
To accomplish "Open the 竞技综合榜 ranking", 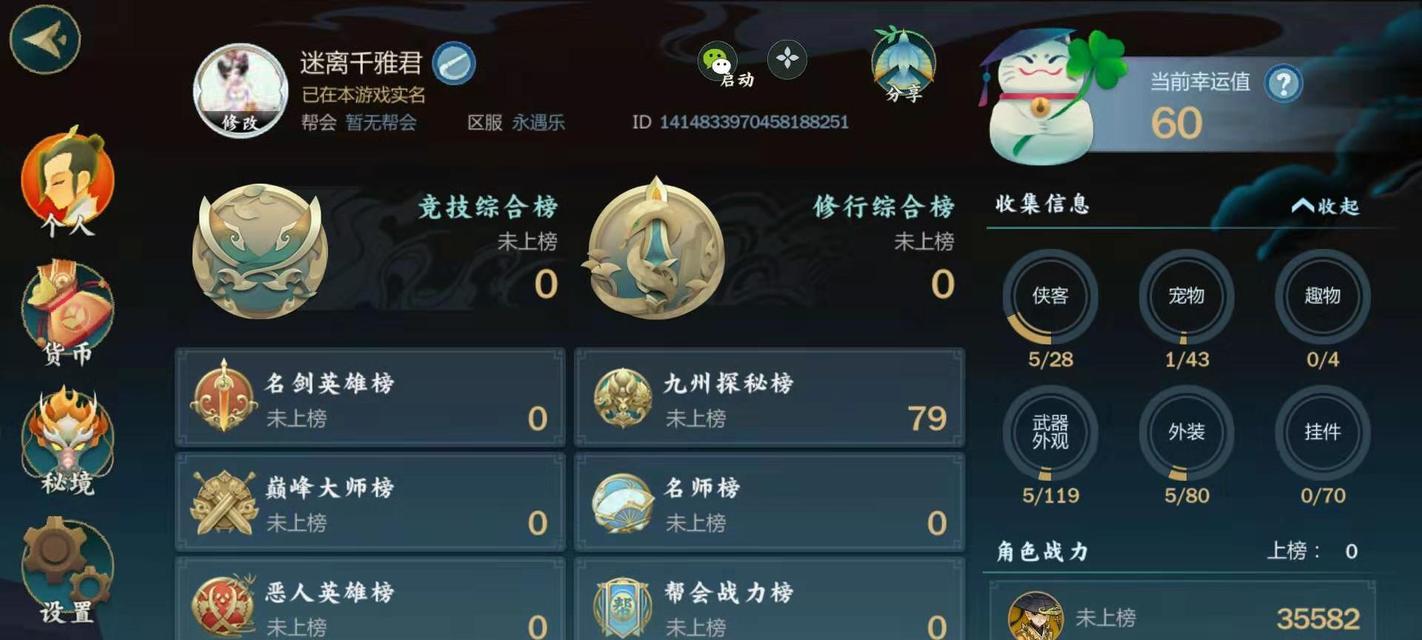I will (x=376, y=250).
